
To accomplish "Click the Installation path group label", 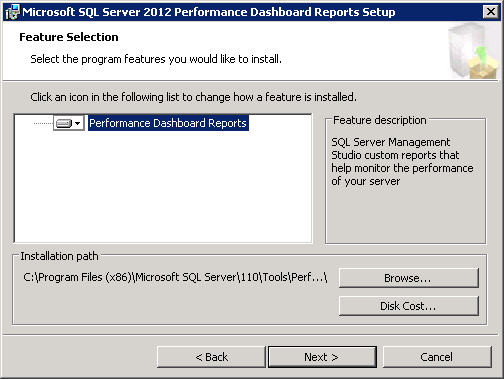I will [x=59, y=256].
